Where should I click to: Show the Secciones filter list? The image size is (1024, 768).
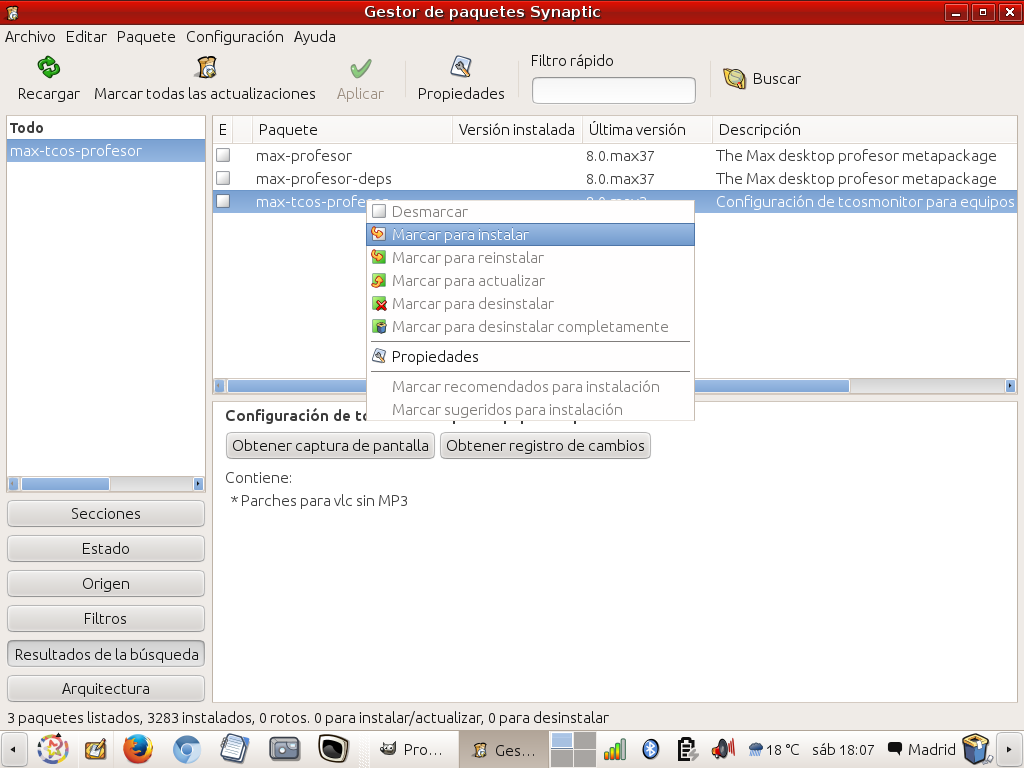(x=106, y=514)
